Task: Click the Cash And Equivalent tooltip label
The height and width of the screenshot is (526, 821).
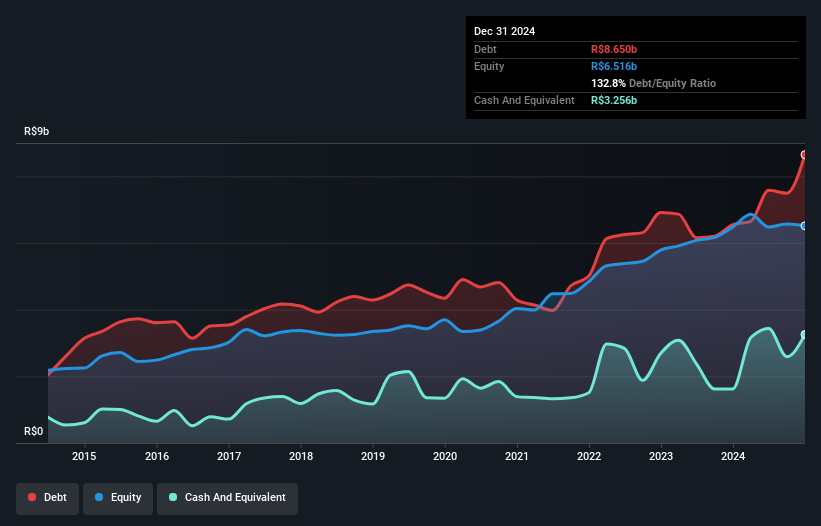Action: pyautogui.click(x=524, y=100)
